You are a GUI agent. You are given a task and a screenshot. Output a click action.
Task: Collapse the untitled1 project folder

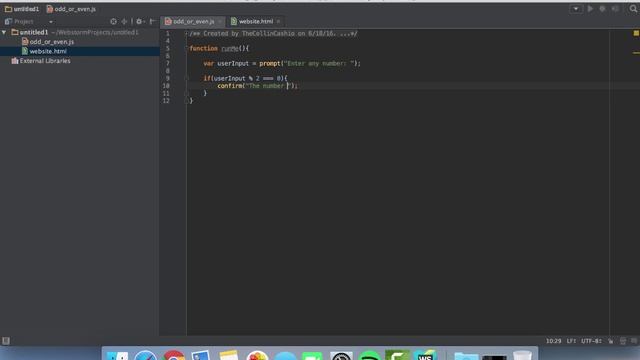(4, 32)
